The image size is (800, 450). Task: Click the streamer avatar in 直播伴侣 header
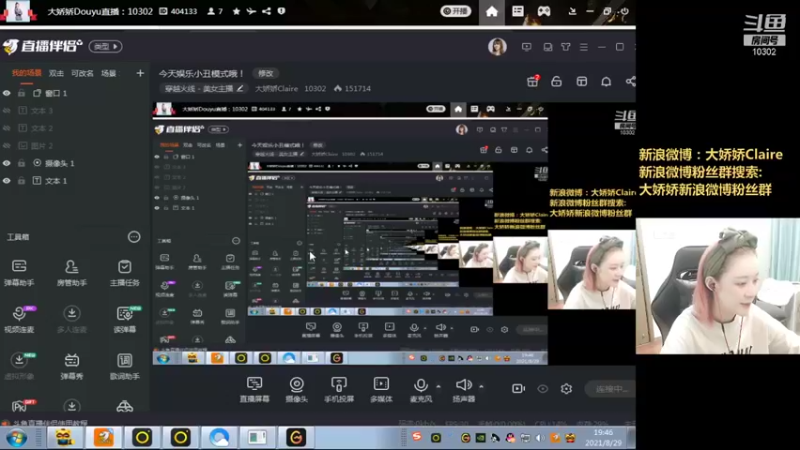click(497, 46)
